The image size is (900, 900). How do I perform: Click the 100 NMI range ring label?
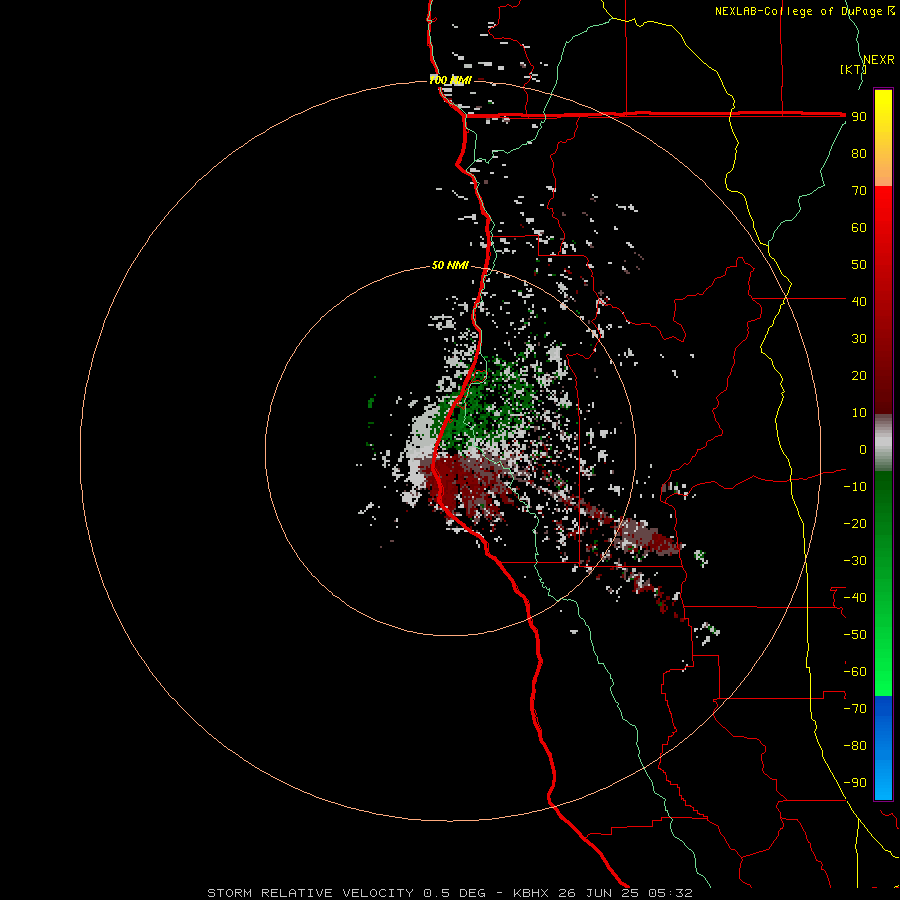tap(450, 80)
